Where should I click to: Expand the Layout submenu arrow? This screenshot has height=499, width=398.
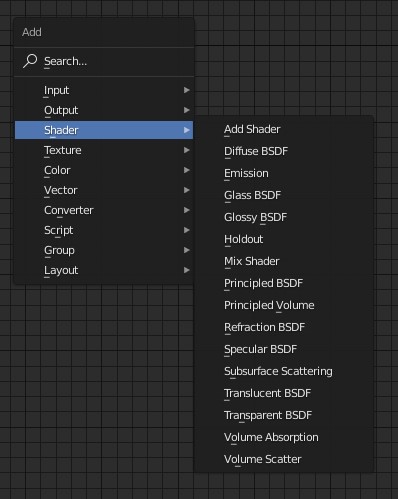(187, 270)
